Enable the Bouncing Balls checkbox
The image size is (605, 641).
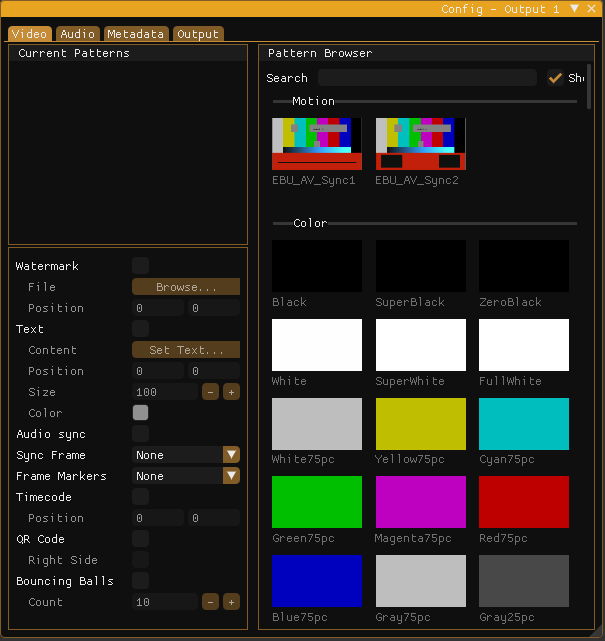pos(140,580)
